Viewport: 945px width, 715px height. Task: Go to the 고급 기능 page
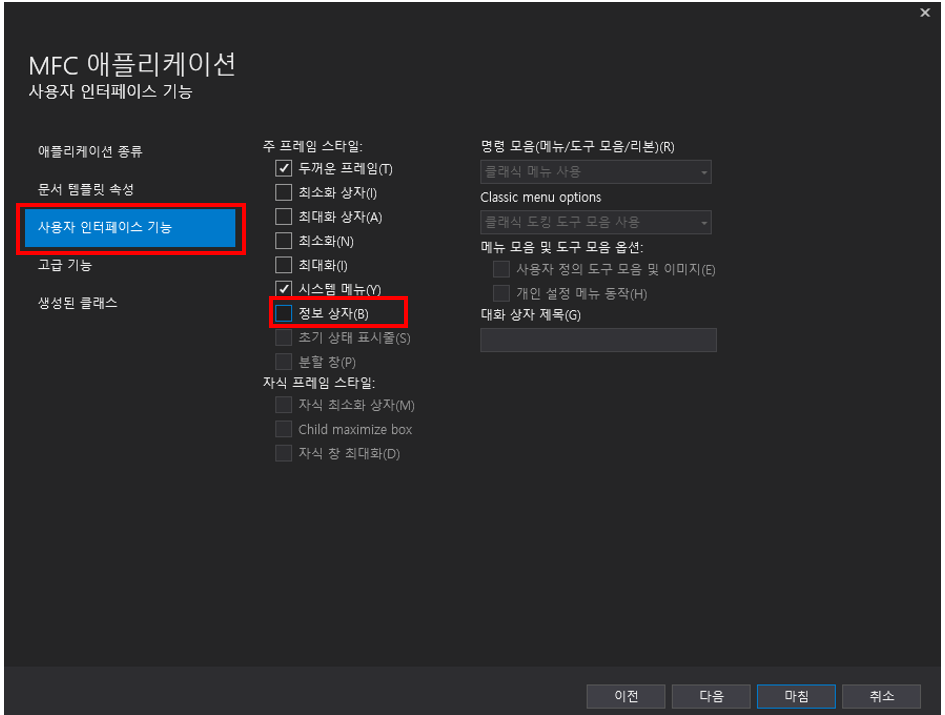pos(64,265)
